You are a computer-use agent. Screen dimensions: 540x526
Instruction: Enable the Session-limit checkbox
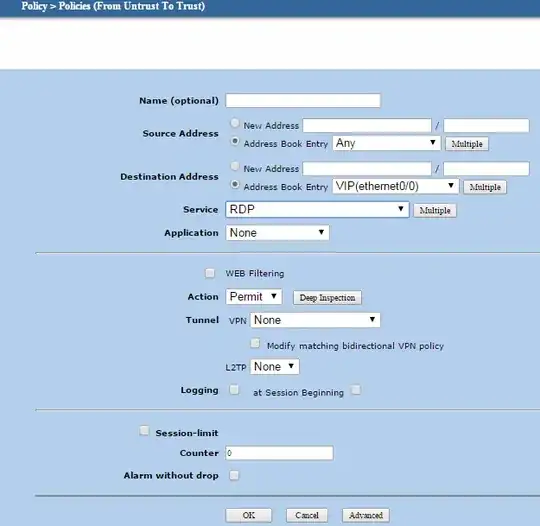click(x=144, y=431)
